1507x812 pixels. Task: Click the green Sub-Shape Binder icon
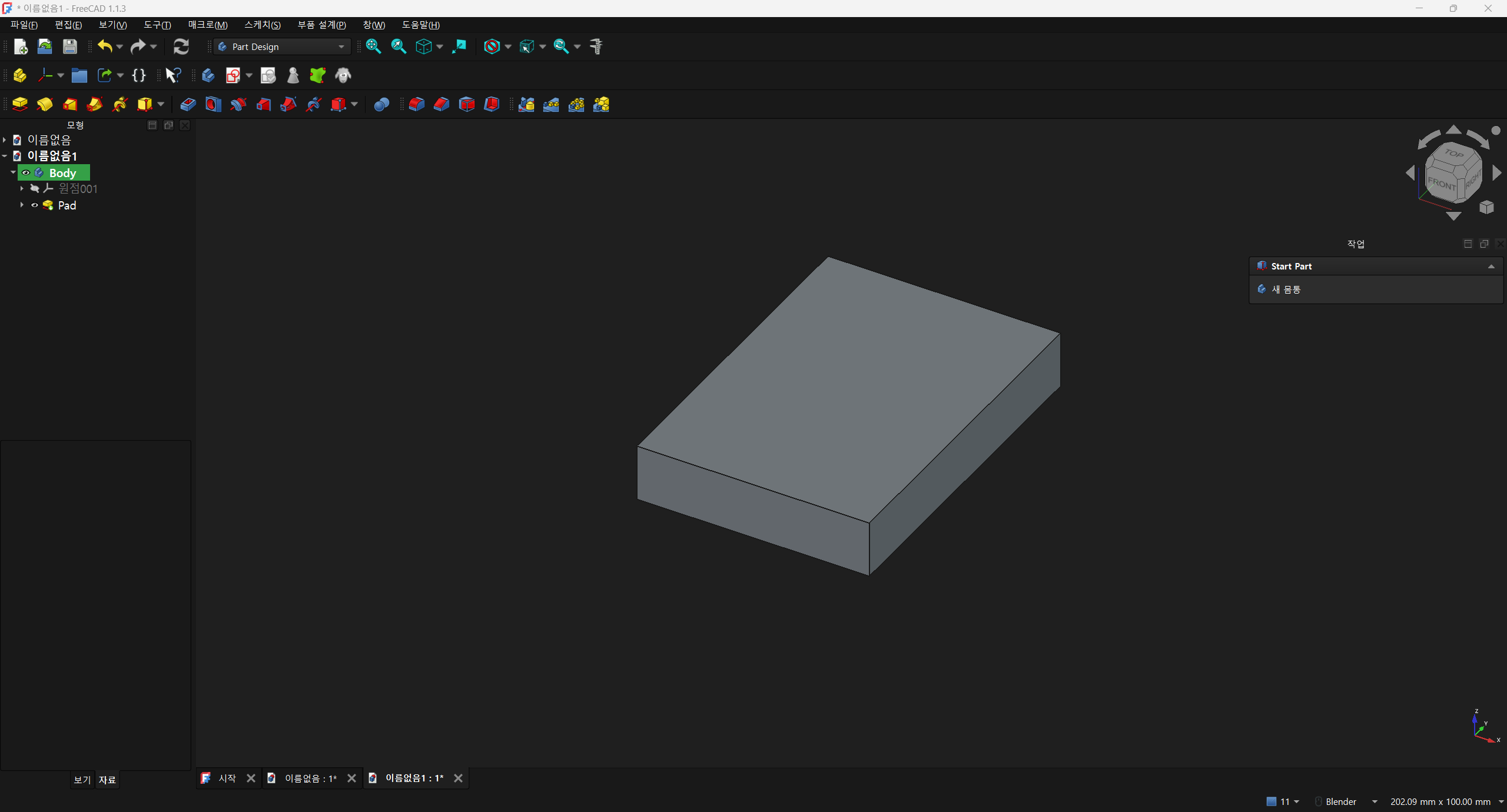tap(318, 75)
